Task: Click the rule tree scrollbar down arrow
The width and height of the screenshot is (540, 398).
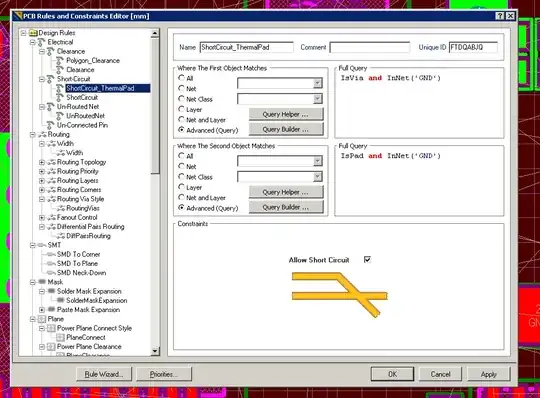Action: click(155, 351)
